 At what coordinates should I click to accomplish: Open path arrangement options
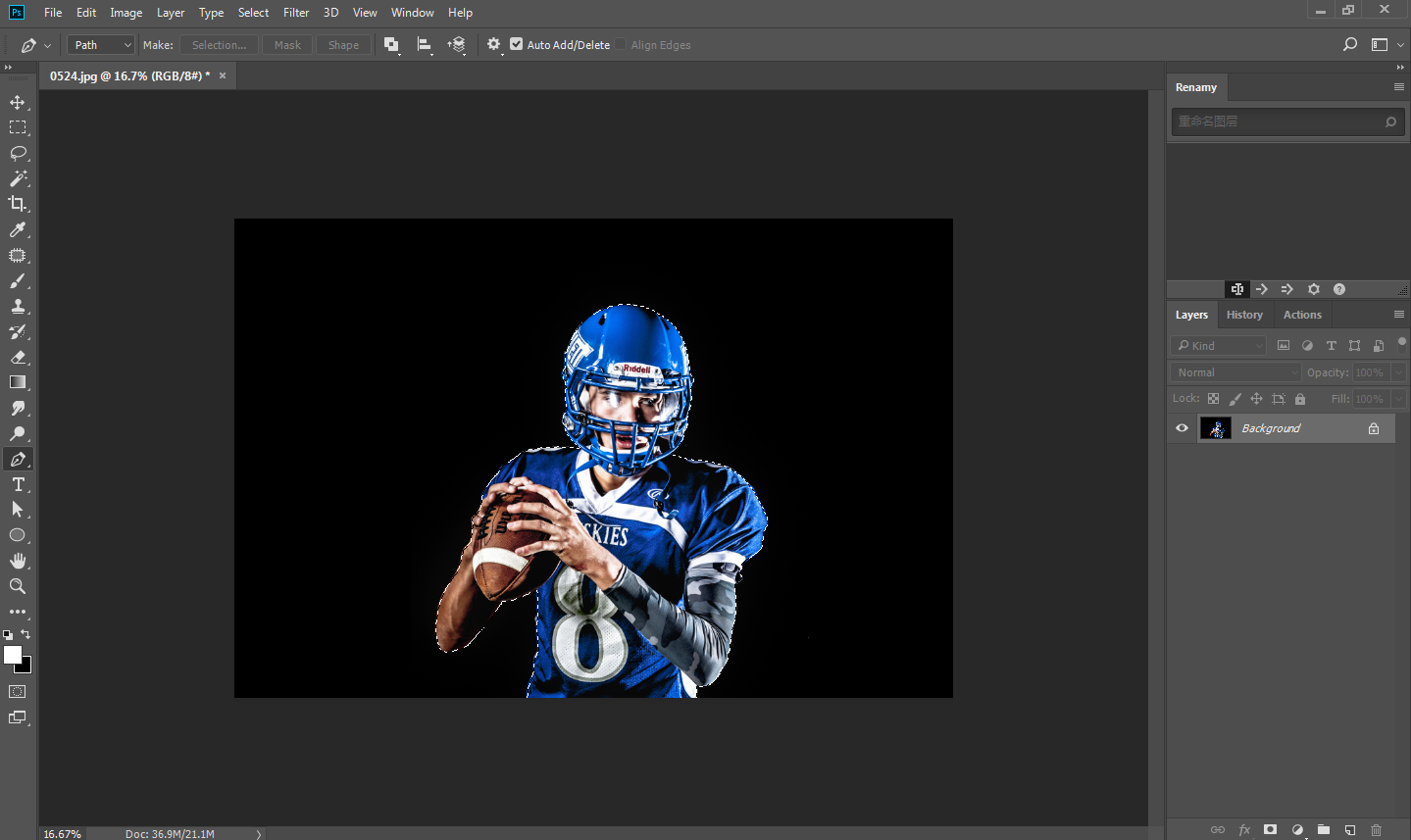(x=457, y=45)
